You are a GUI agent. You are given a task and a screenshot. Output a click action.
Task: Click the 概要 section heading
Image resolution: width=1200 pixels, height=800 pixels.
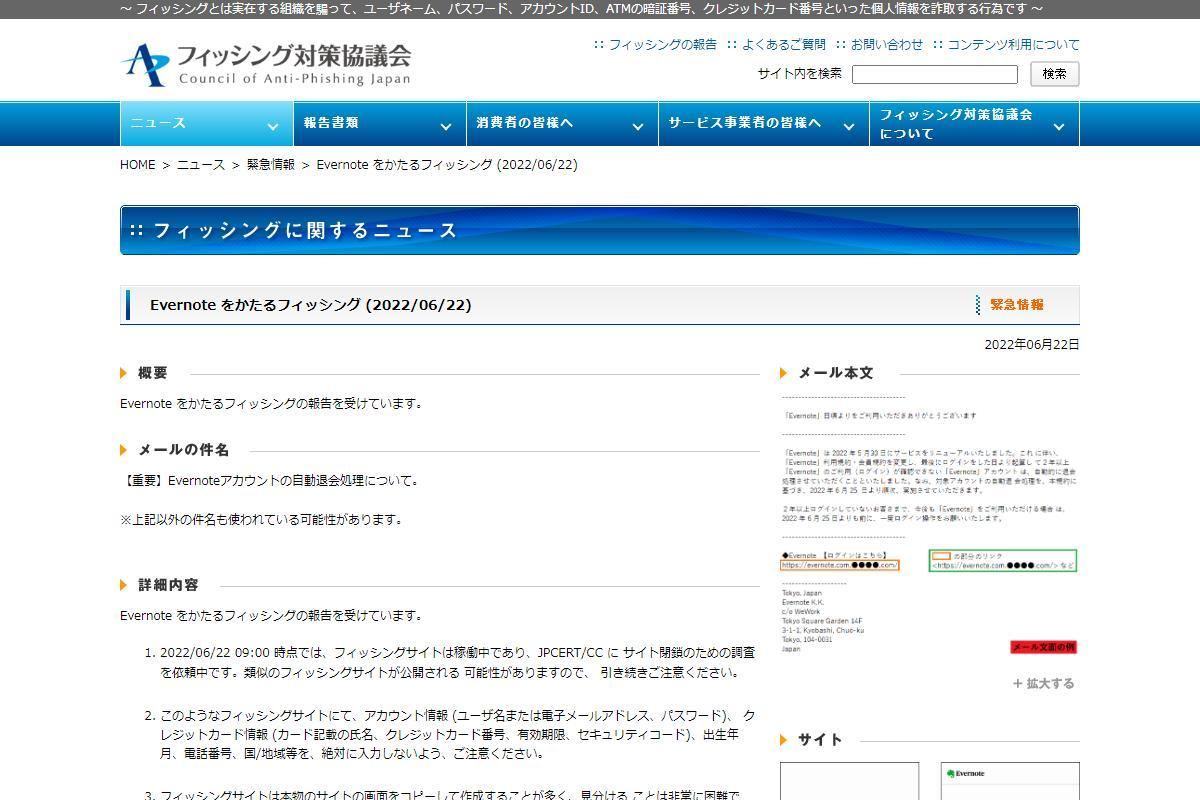pyautogui.click(x=153, y=373)
